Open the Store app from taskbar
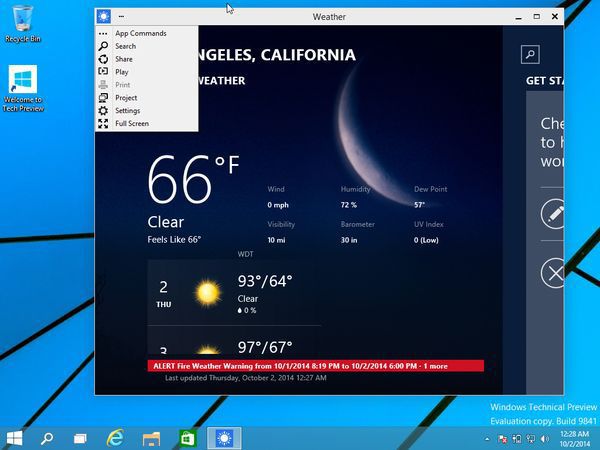 pos(188,438)
